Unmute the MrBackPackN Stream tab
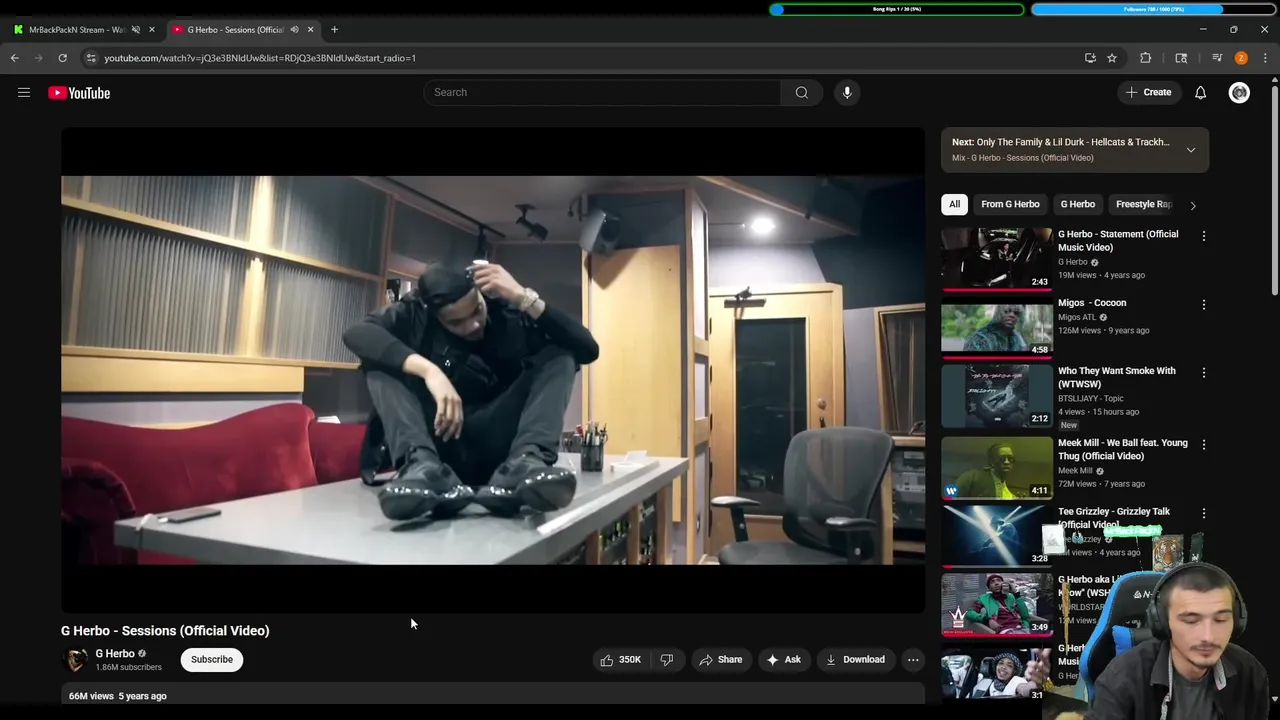Image resolution: width=1280 pixels, height=720 pixels. click(x=136, y=30)
